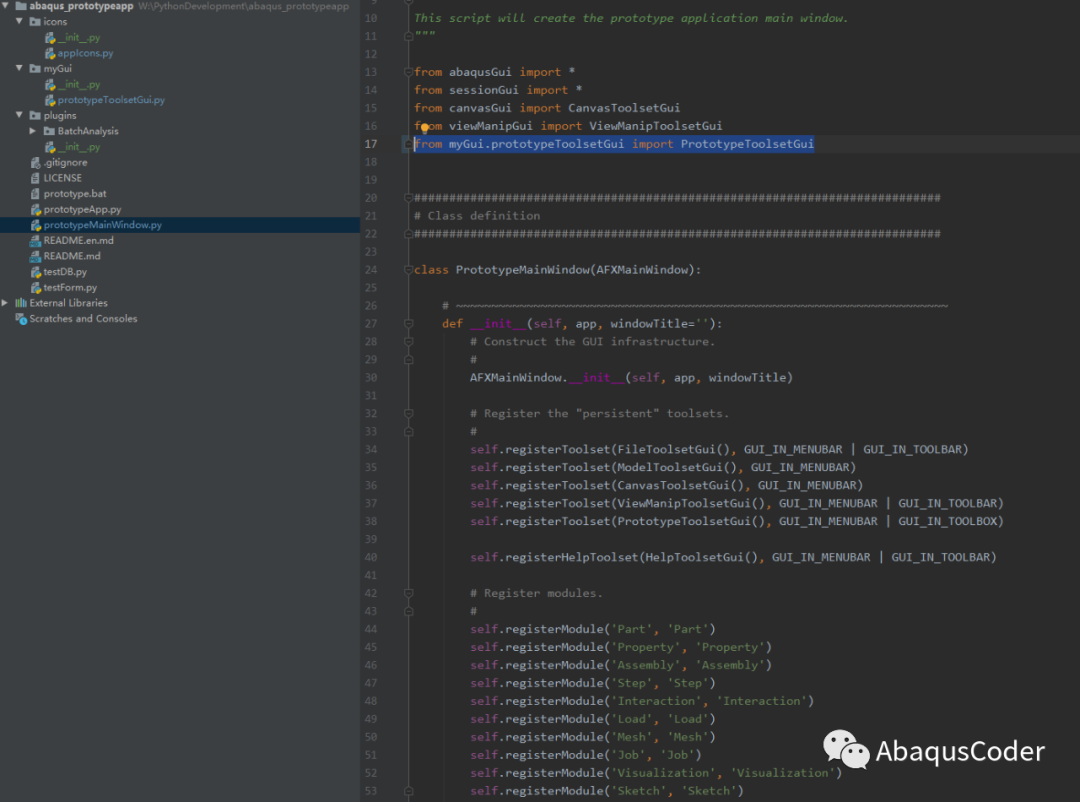Collapse the plugins folder arrow
The width and height of the screenshot is (1080, 802).
pyautogui.click(x=19, y=115)
